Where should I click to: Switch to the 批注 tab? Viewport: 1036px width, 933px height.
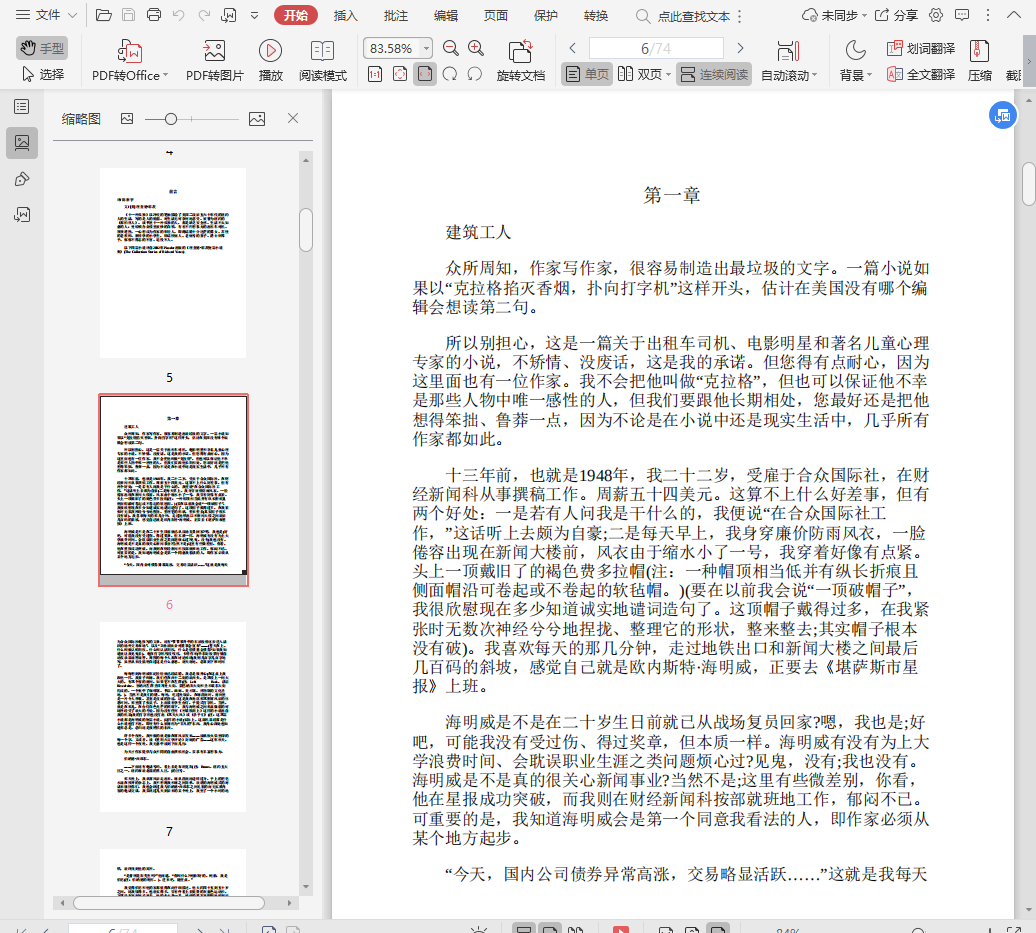[x=396, y=15]
